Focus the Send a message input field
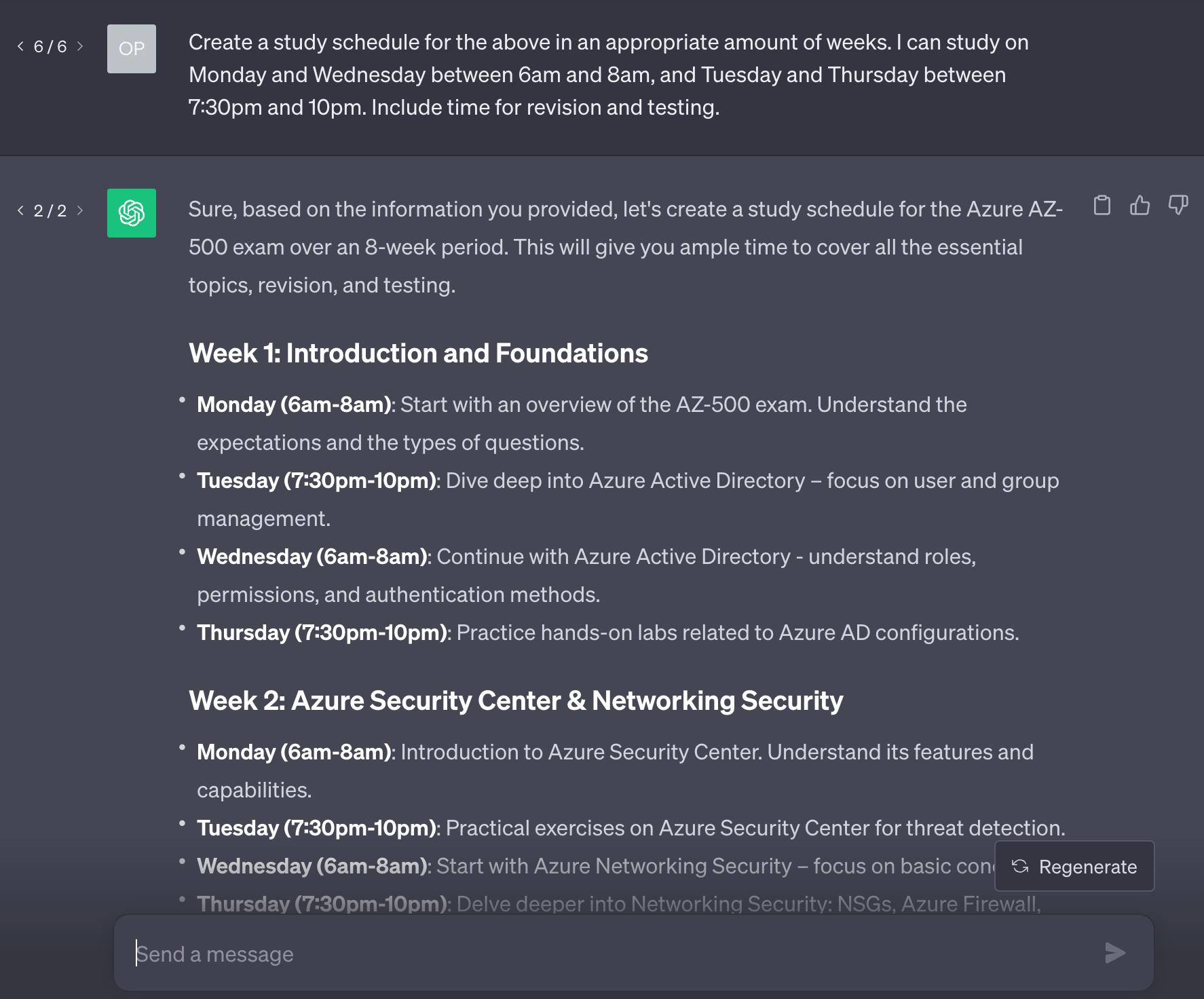 (611, 954)
